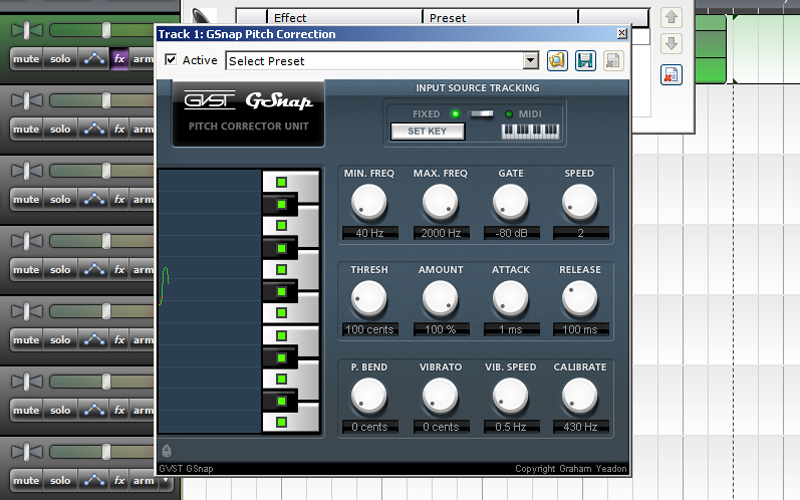800x500 pixels.
Task: Click the 0.5 Hz vibrato speed value
Action: [511, 427]
